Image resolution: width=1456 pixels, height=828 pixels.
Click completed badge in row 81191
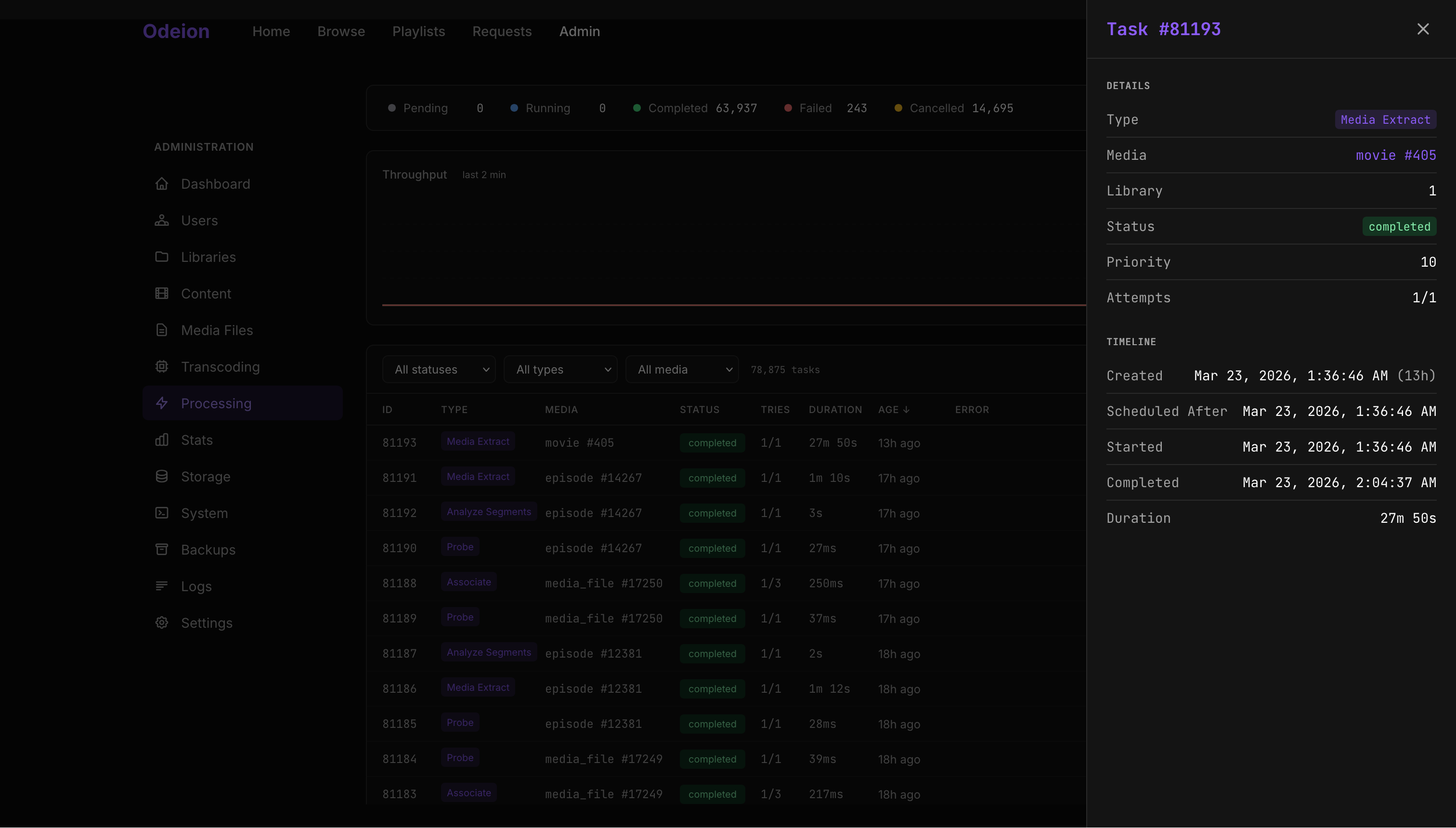point(712,478)
